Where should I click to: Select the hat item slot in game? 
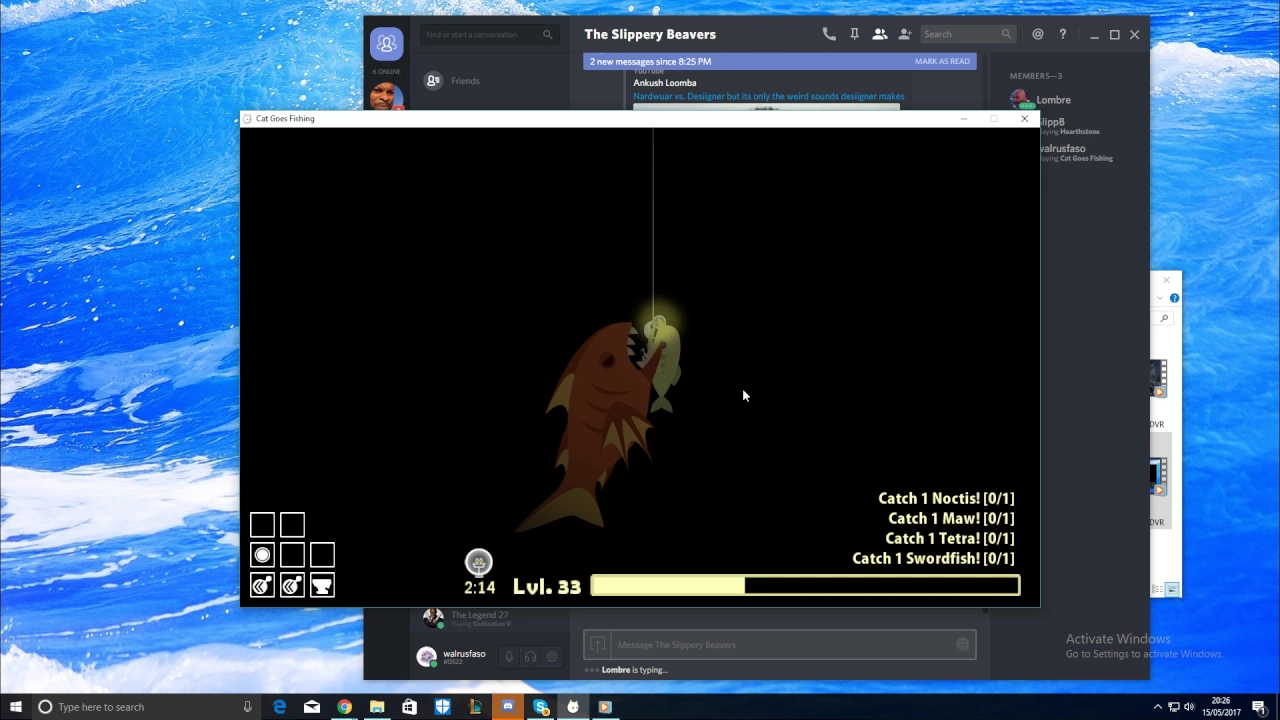(322, 586)
